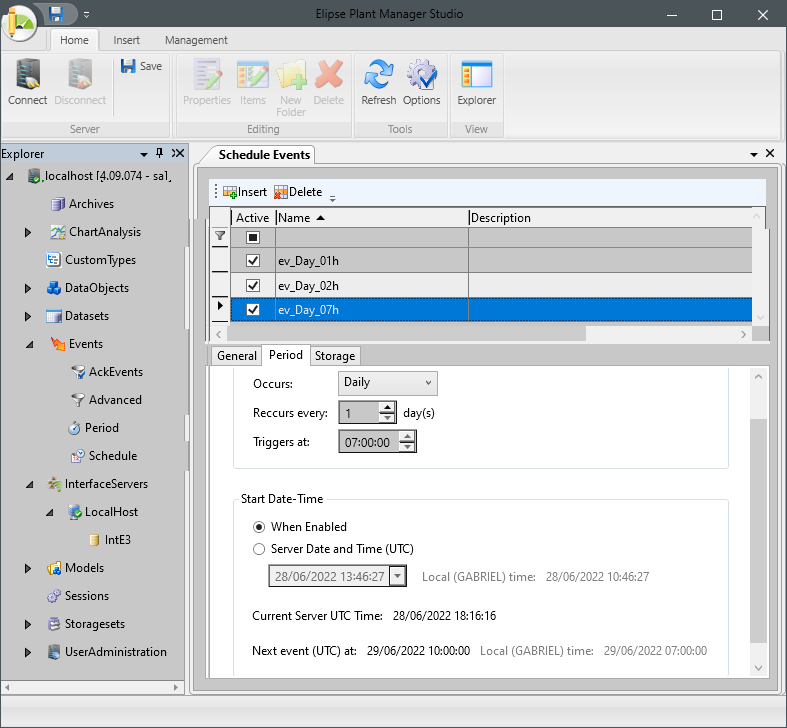The width and height of the screenshot is (787, 728).
Task: Click the Insert event button
Action: tap(245, 192)
